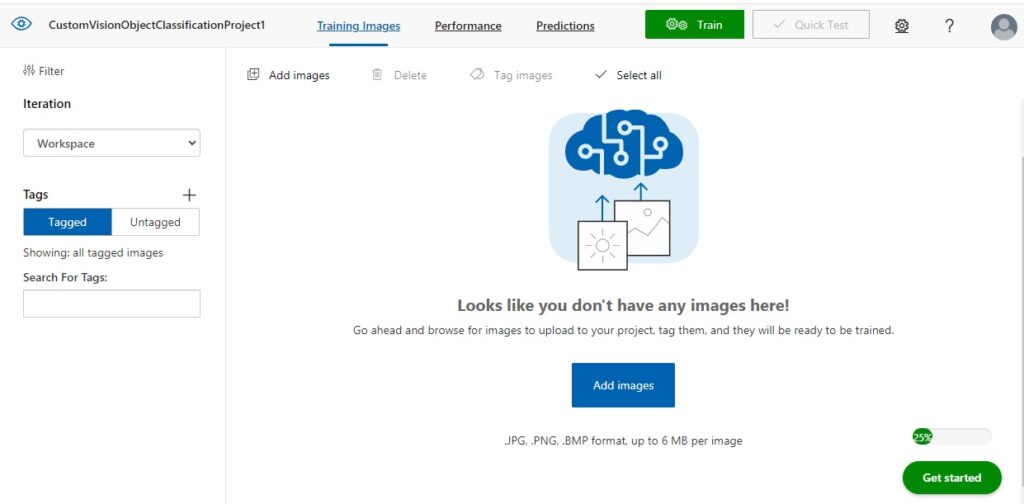The width and height of the screenshot is (1024, 504).
Task: Click the 25% progress bar
Action: [x=951, y=437]
